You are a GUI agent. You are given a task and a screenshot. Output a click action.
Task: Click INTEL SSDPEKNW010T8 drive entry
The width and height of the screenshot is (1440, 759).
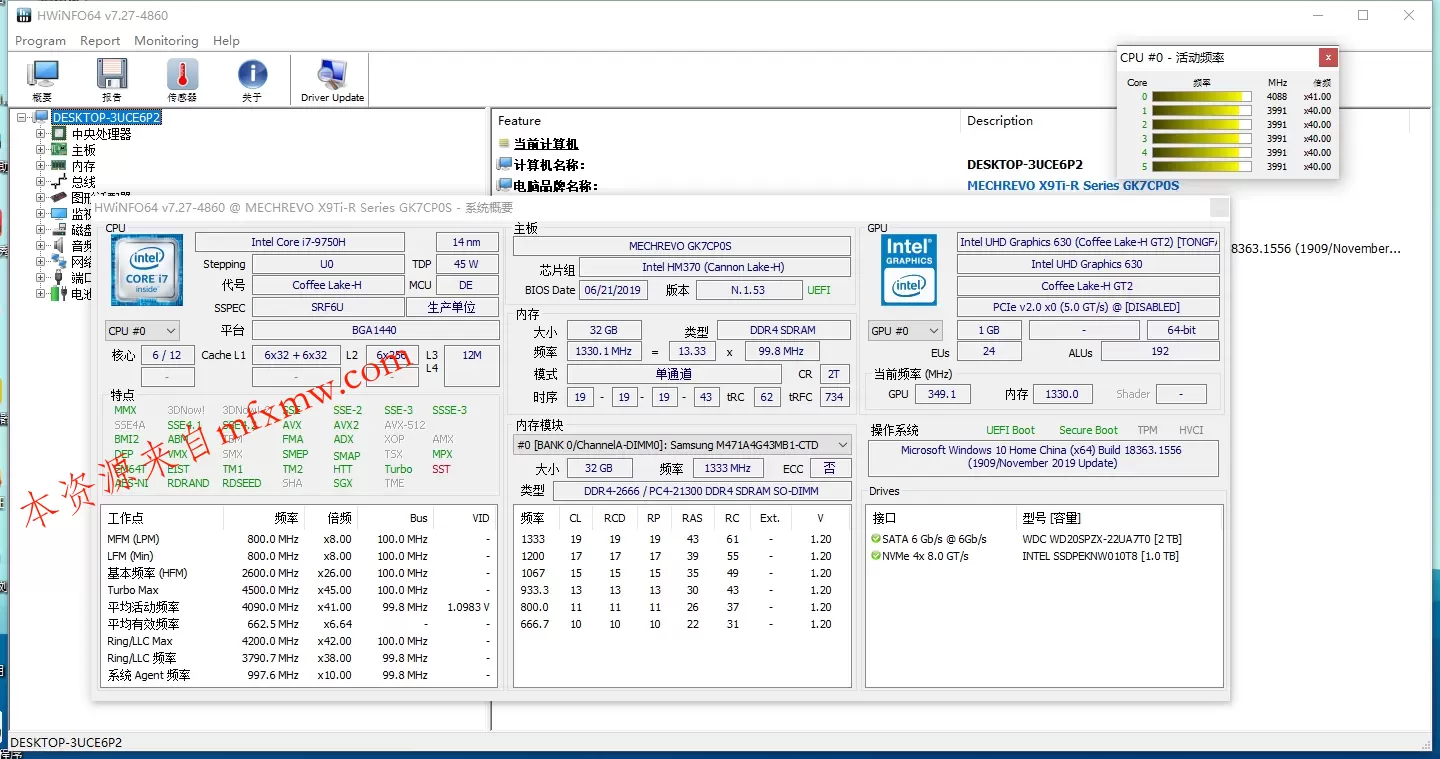(1100, 556)
